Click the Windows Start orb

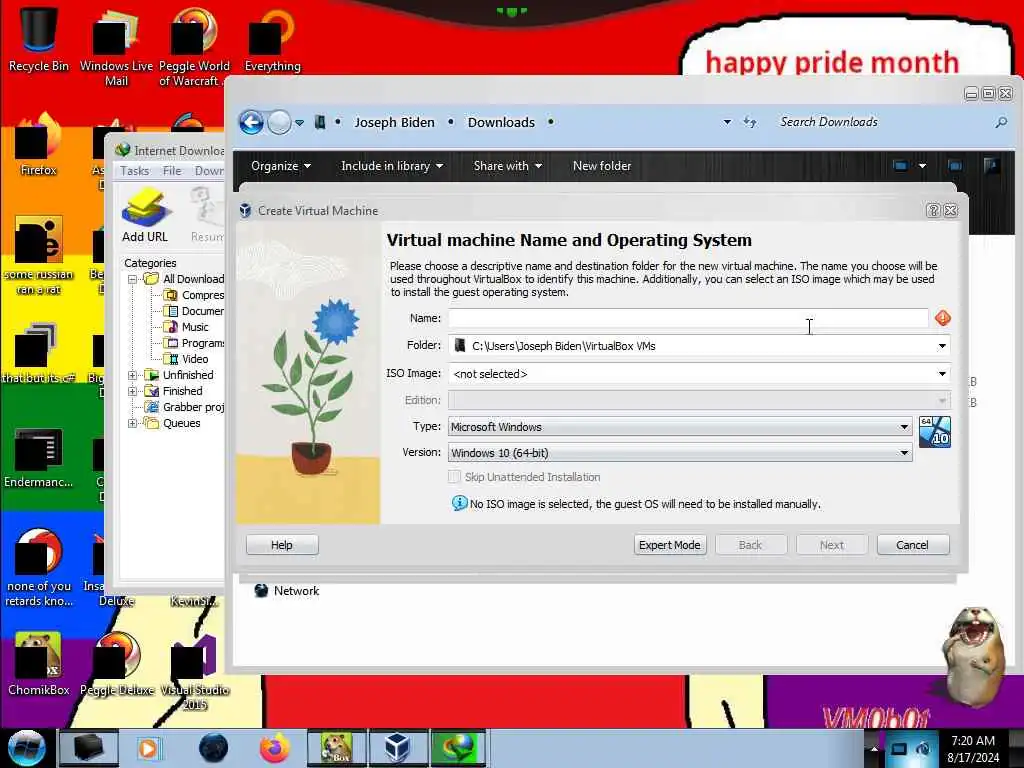pyautogui.click(x=26, y=748)
